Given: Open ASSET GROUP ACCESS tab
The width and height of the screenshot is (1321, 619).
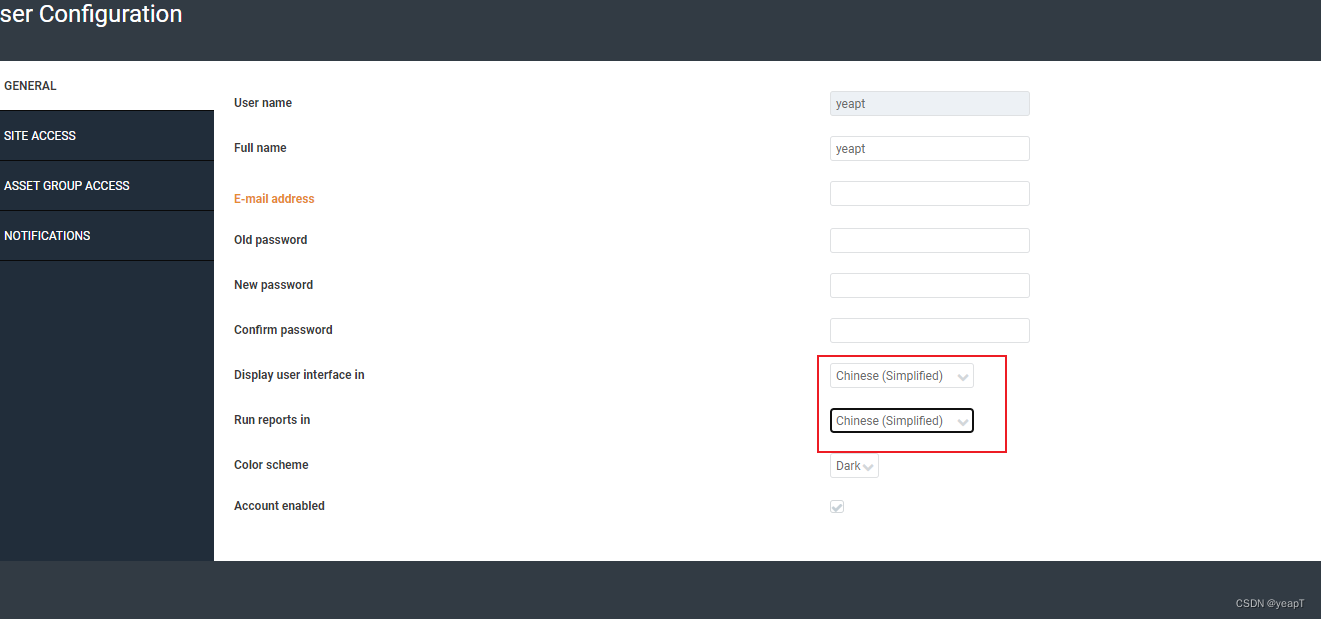Looking at the screenshot, I should click(107, 186).
